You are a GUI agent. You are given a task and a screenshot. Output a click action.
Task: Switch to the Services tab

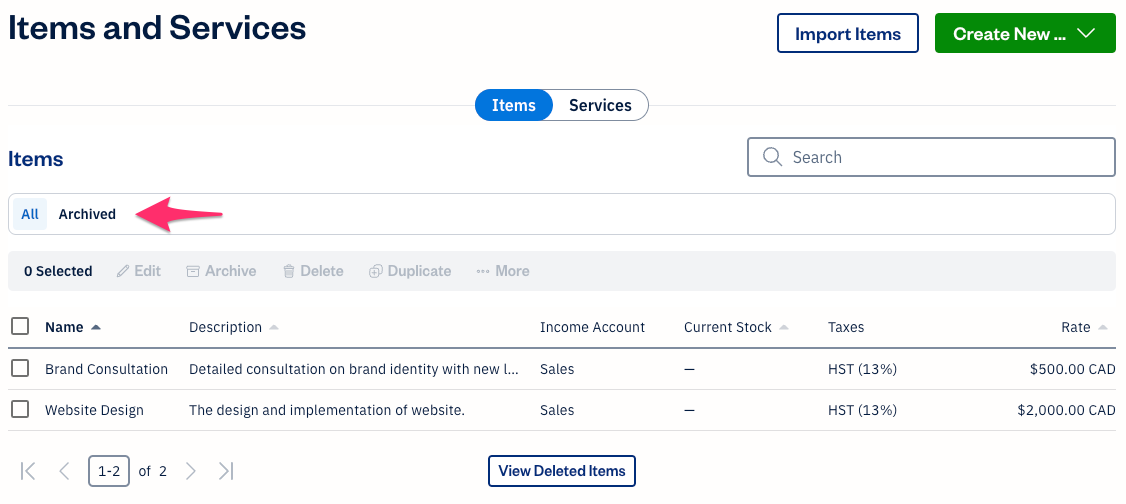600,105
